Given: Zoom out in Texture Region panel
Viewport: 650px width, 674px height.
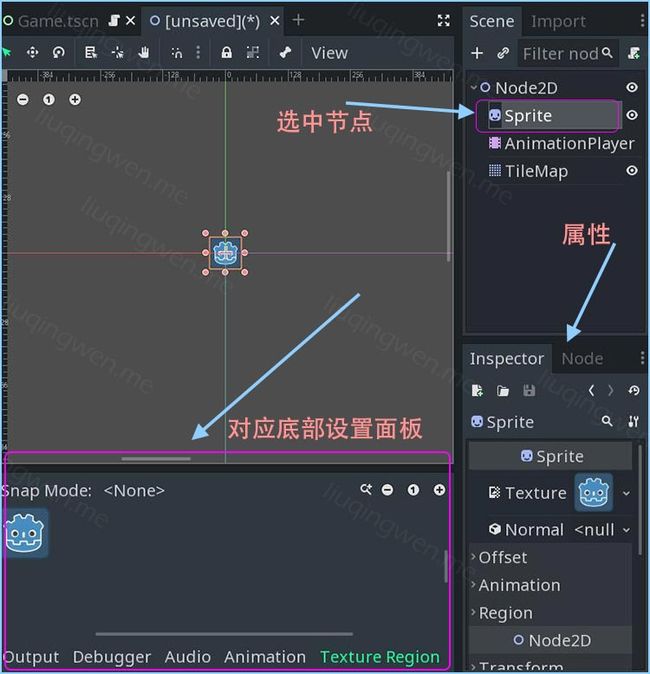Looking at the screenshot, I should pyautogui.click(x=387, y=490).
